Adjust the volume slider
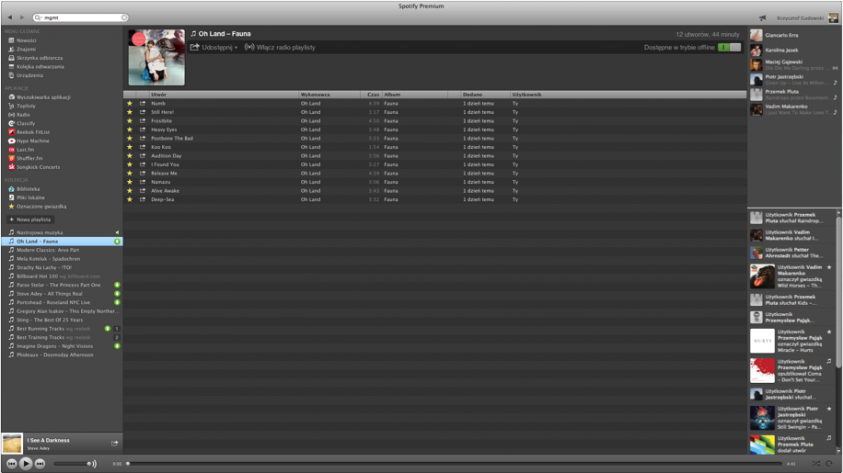This screenshot has width=843, height=473. pos(71,463)
